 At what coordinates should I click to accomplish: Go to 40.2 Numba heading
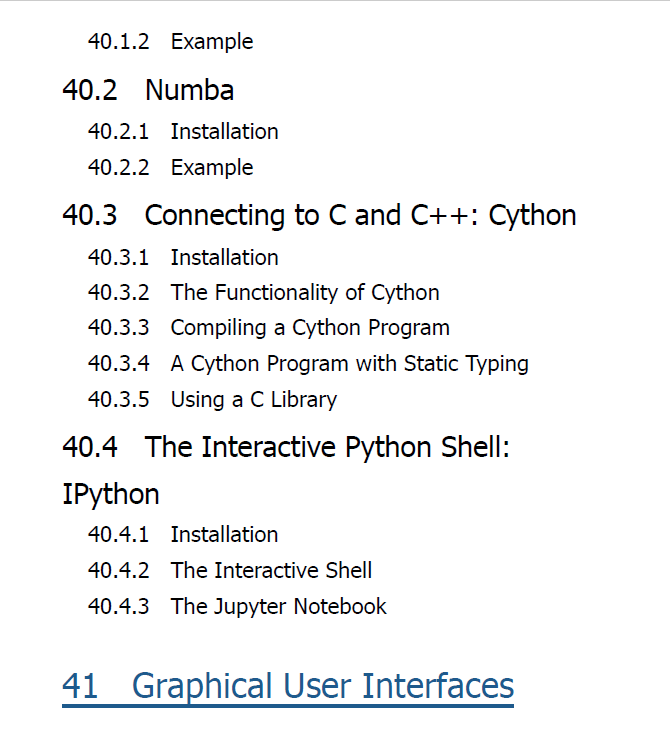148,90
